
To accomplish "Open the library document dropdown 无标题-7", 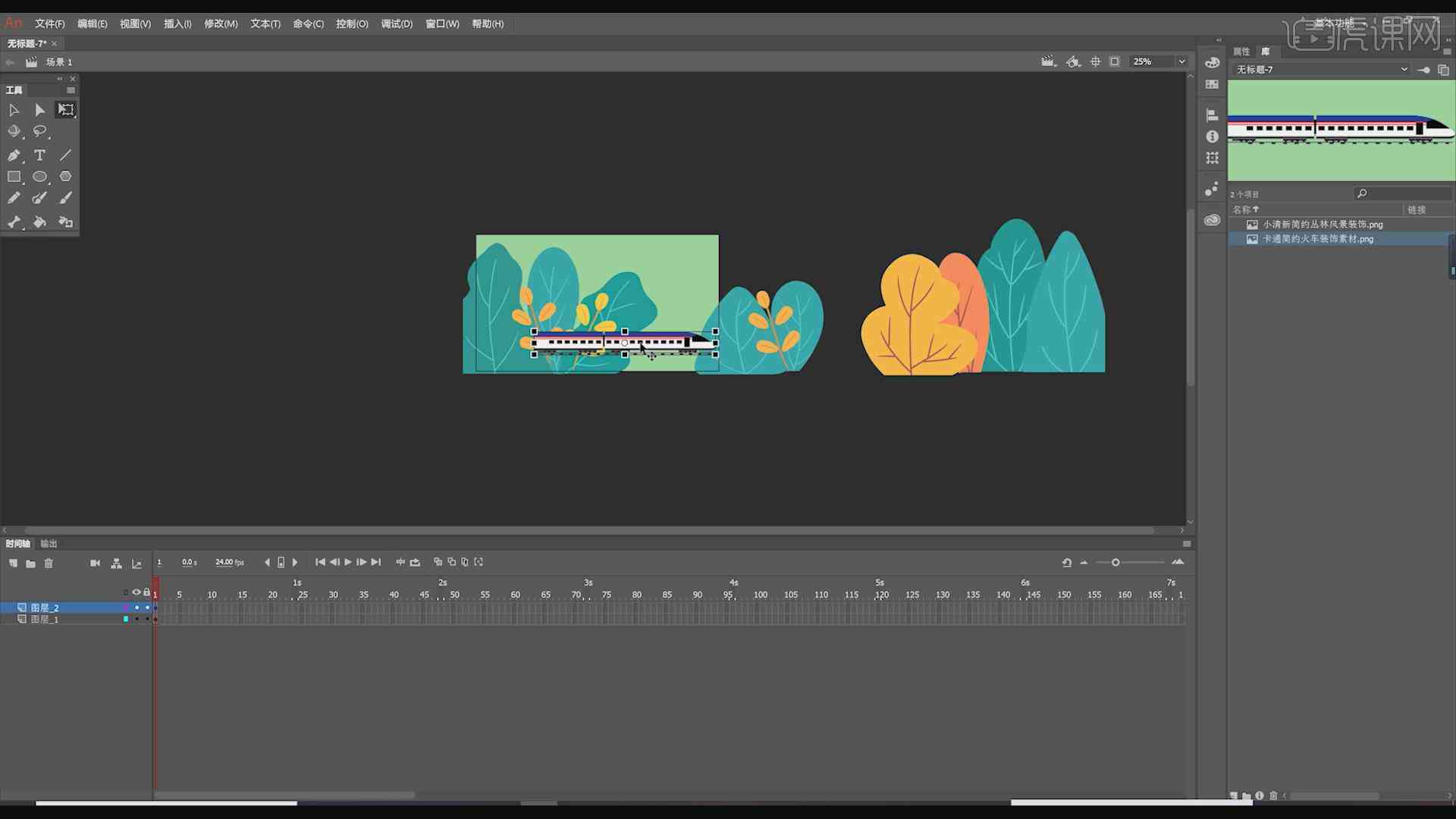I will pyautogui.click(x=1321, y=69).
